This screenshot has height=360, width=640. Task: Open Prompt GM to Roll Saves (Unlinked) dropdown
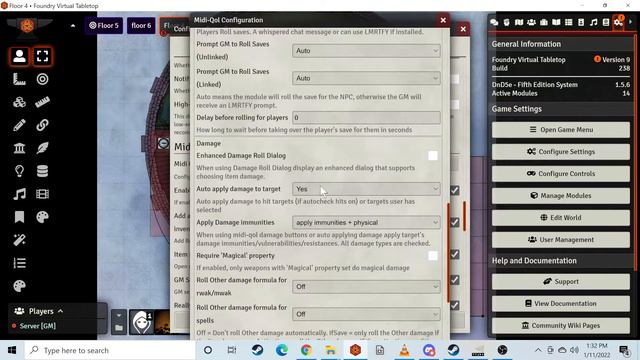click(x=366, y=51)
